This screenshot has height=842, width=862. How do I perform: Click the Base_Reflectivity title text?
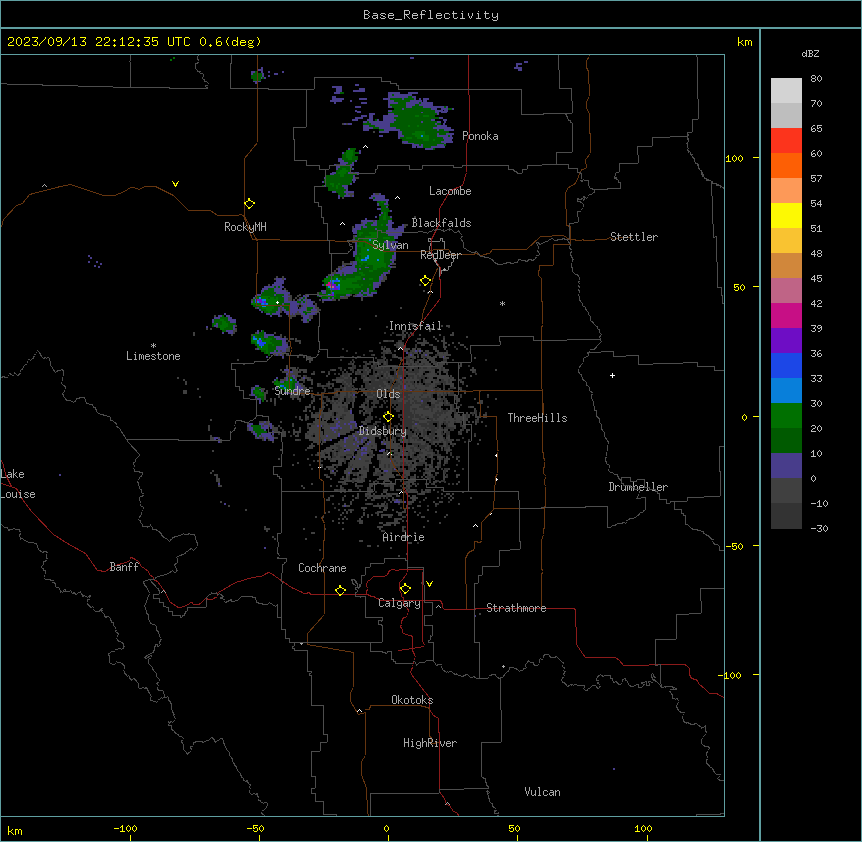431,15
